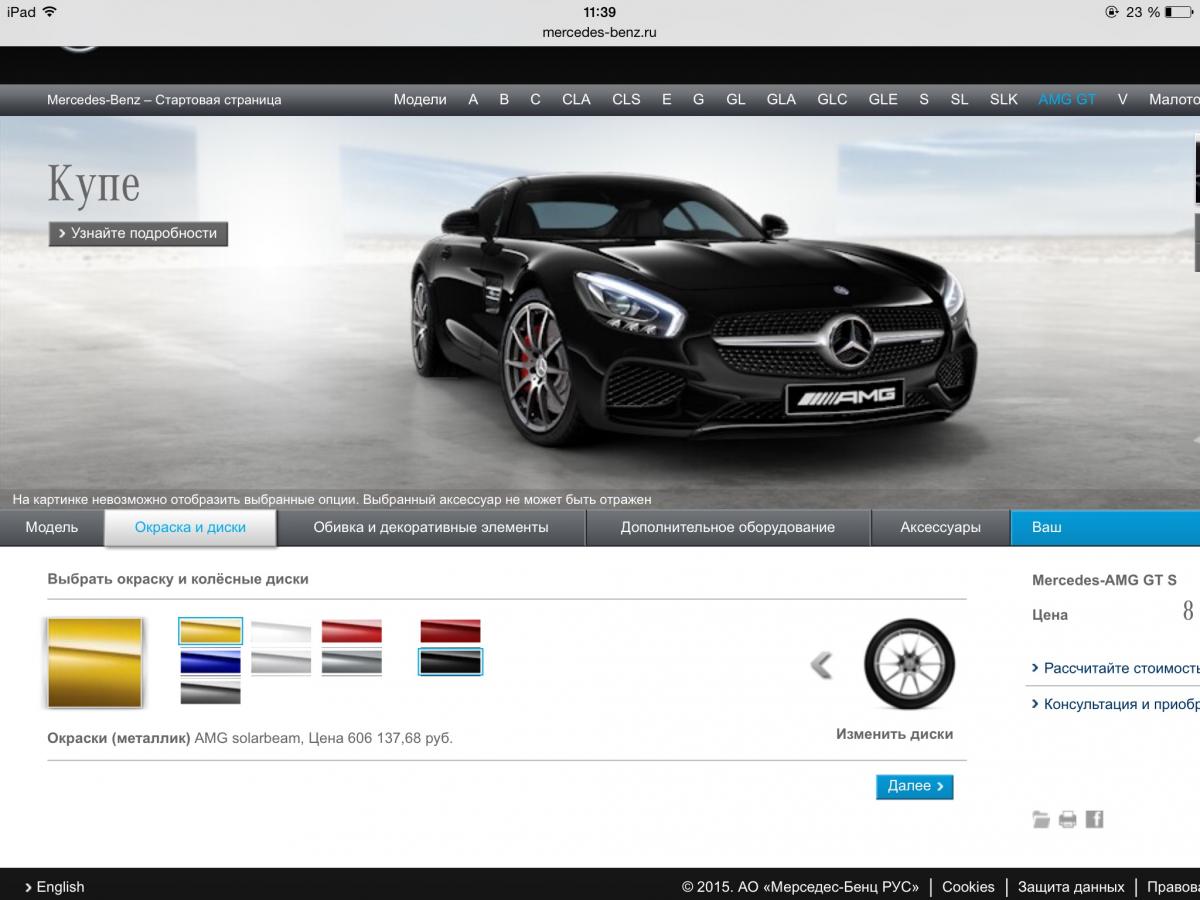This screenshot has height=900, width=1200.
Task: Open SL in the model bar
Action: [960, 99]
